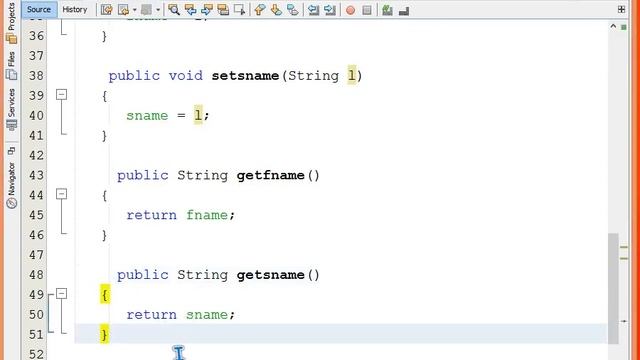Click line number 42 in the gutter

click(36, 156)
